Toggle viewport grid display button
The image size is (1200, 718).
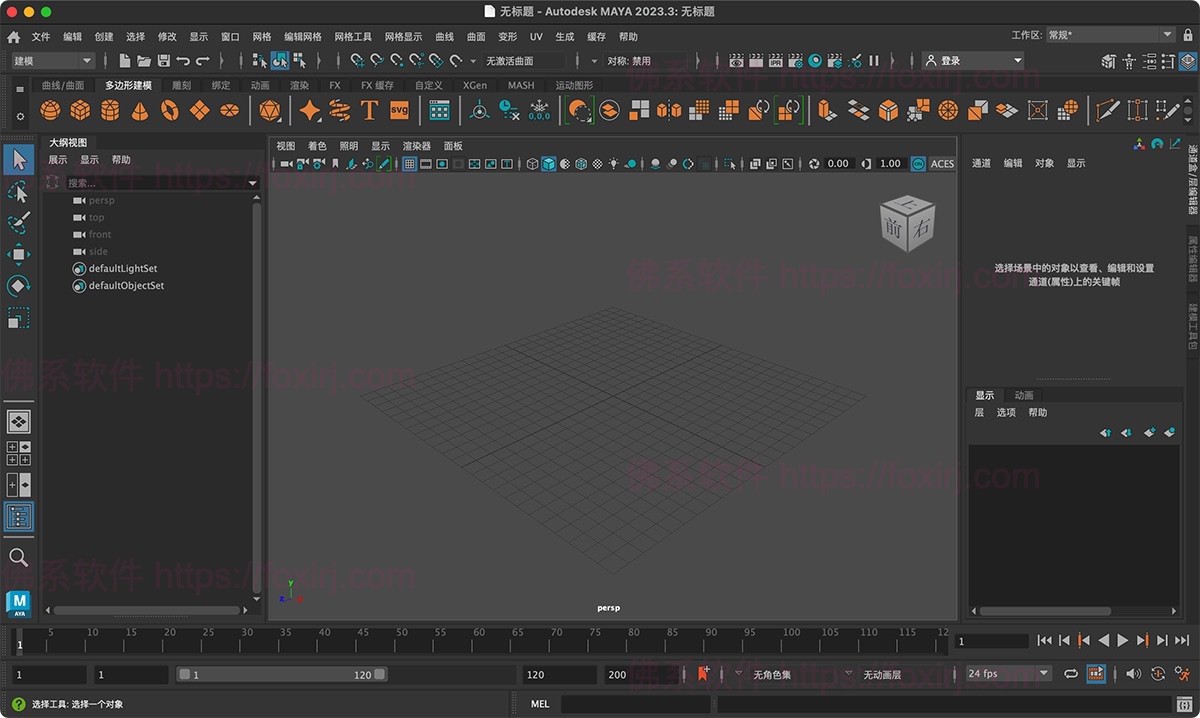tap(410, 164)
